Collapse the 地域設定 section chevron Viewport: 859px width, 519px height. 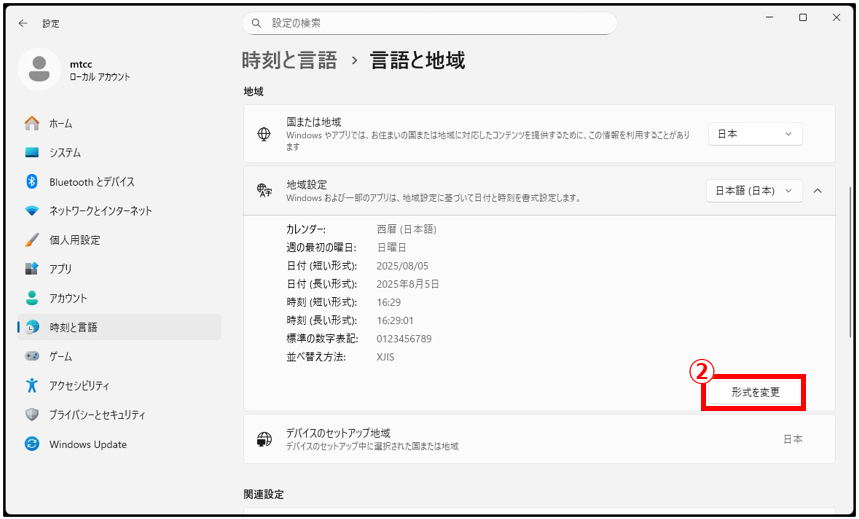[817, 191]
